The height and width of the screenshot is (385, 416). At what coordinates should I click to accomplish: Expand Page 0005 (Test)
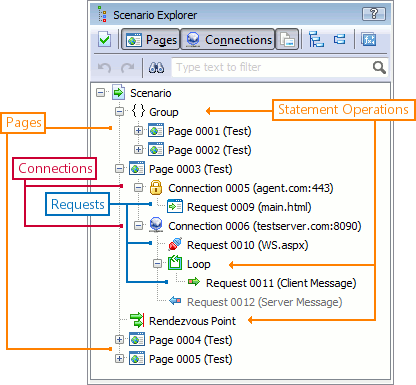(119, 358)
